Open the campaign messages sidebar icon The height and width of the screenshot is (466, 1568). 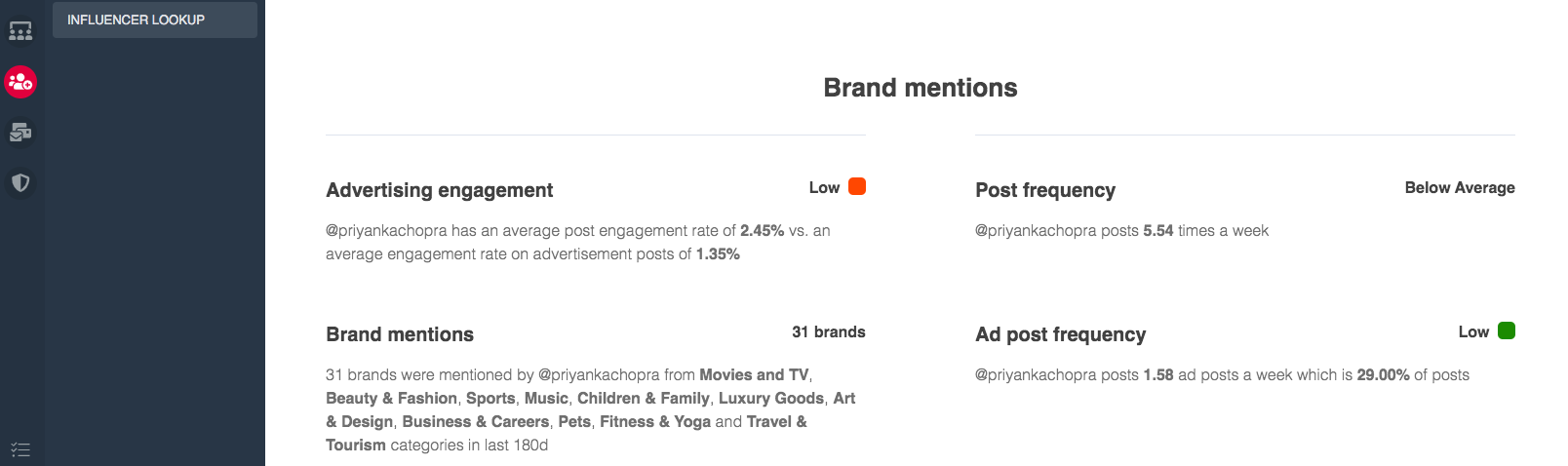pos(20,132)
